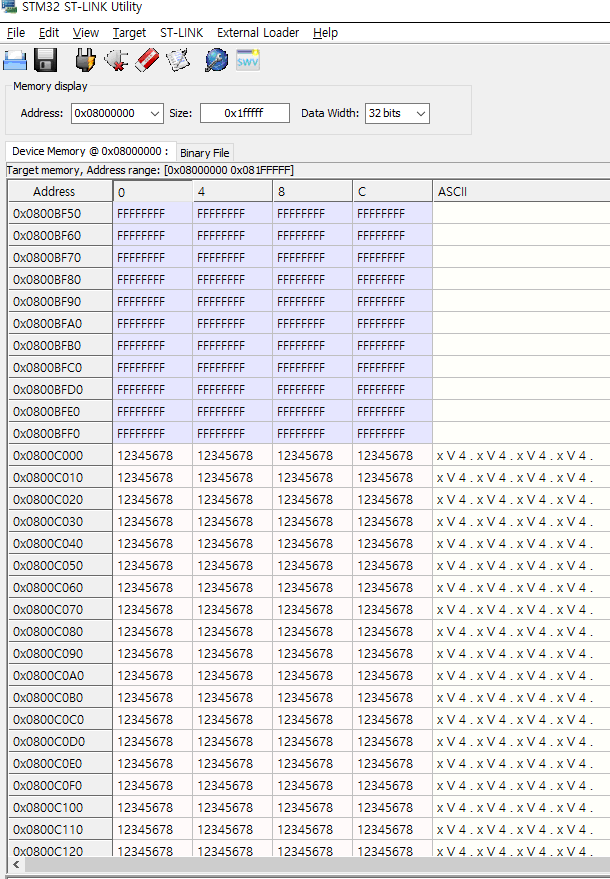610x879 pixels.
Task: Select address row 0x0800BFD0
Action: (60, 389)
